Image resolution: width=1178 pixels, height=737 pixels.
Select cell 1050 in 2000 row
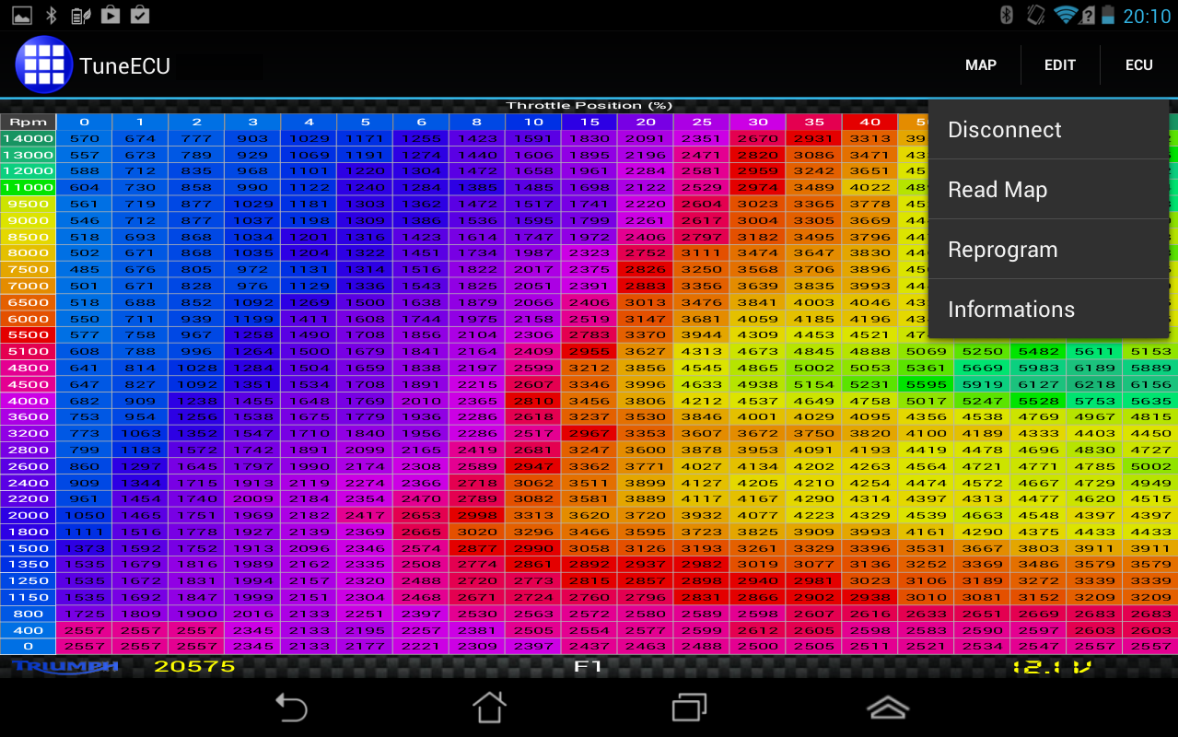coord(84,515)
